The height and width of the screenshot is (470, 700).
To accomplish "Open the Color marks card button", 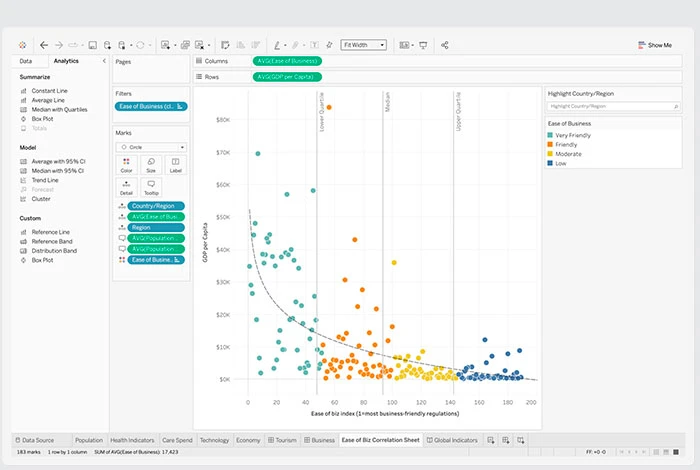I will point(126,165).
